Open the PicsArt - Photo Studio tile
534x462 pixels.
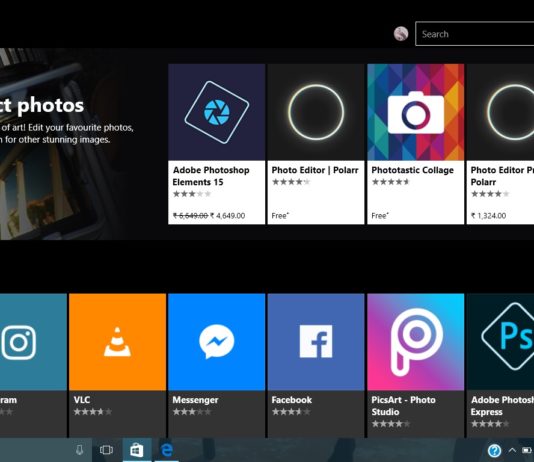coord(415,365)
